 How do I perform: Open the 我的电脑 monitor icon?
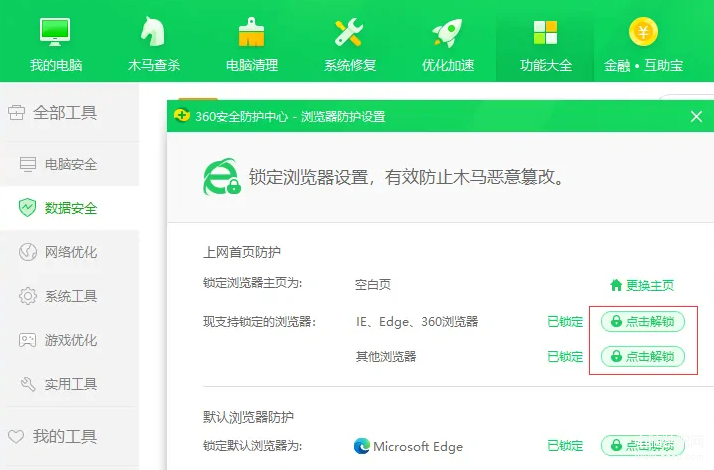55,32
